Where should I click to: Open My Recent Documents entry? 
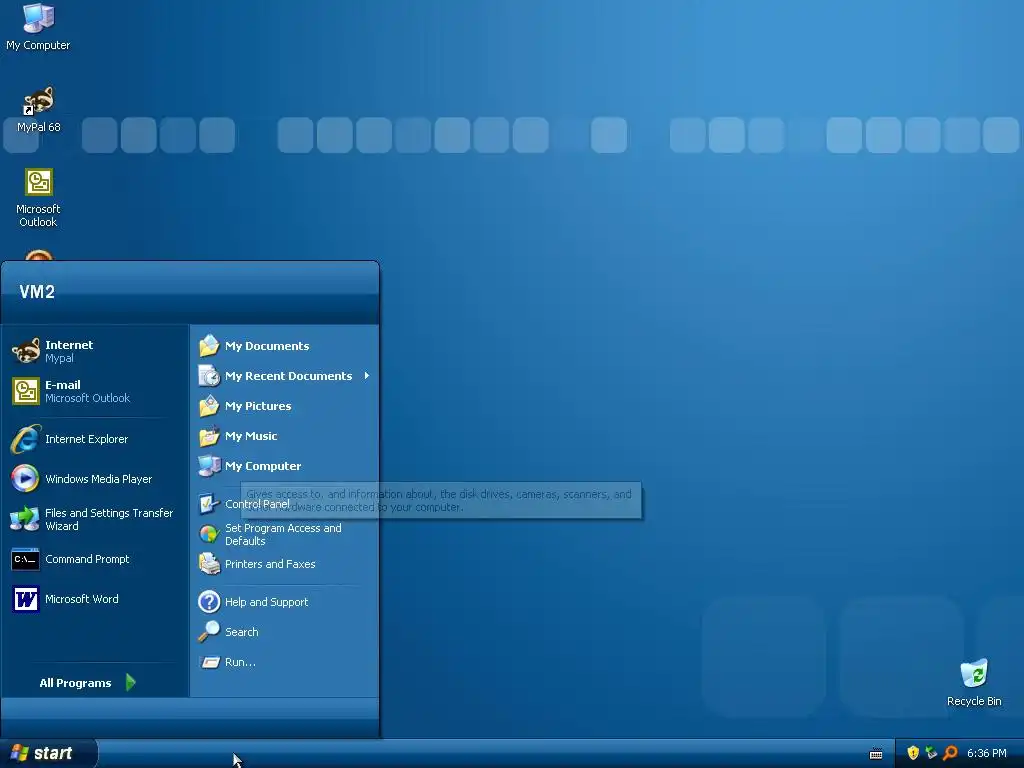point(285,376)
